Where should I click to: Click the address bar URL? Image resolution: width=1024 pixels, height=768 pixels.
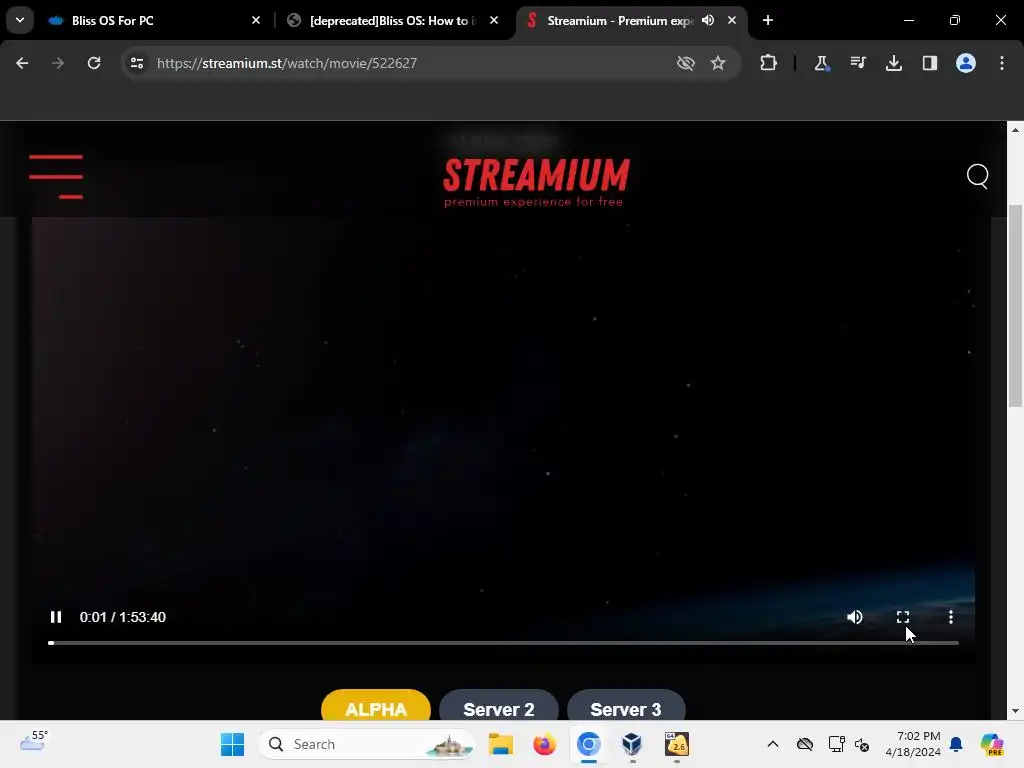coord(287,63)
